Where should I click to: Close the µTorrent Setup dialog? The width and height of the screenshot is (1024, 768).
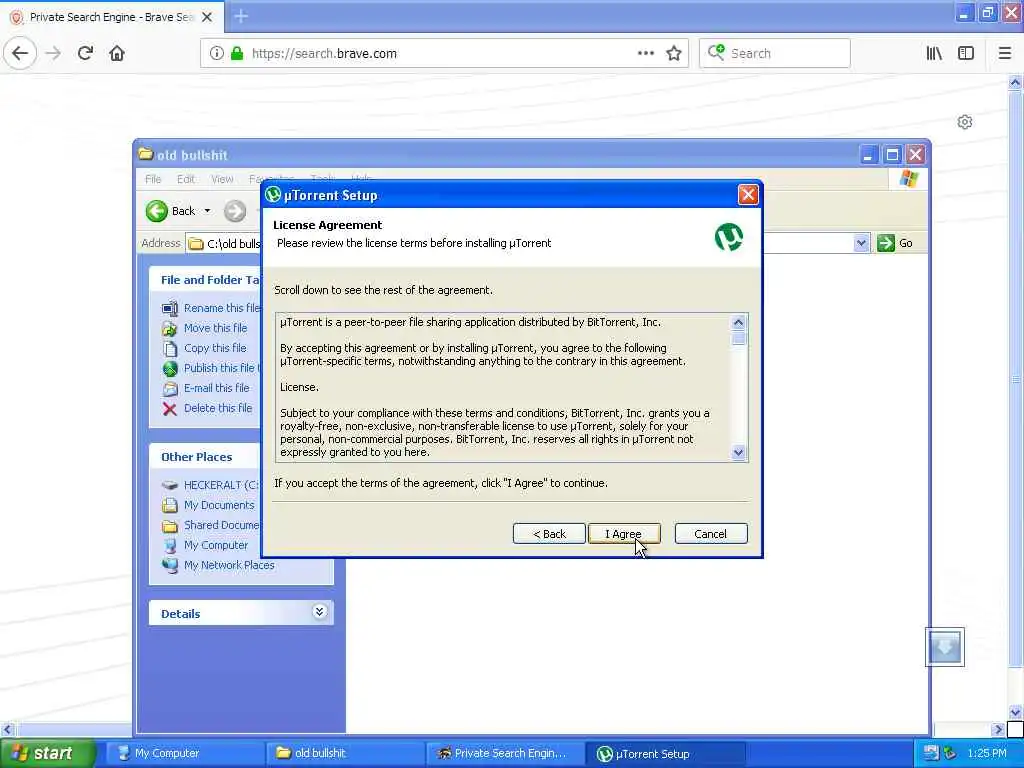click(x=748, y=195)
